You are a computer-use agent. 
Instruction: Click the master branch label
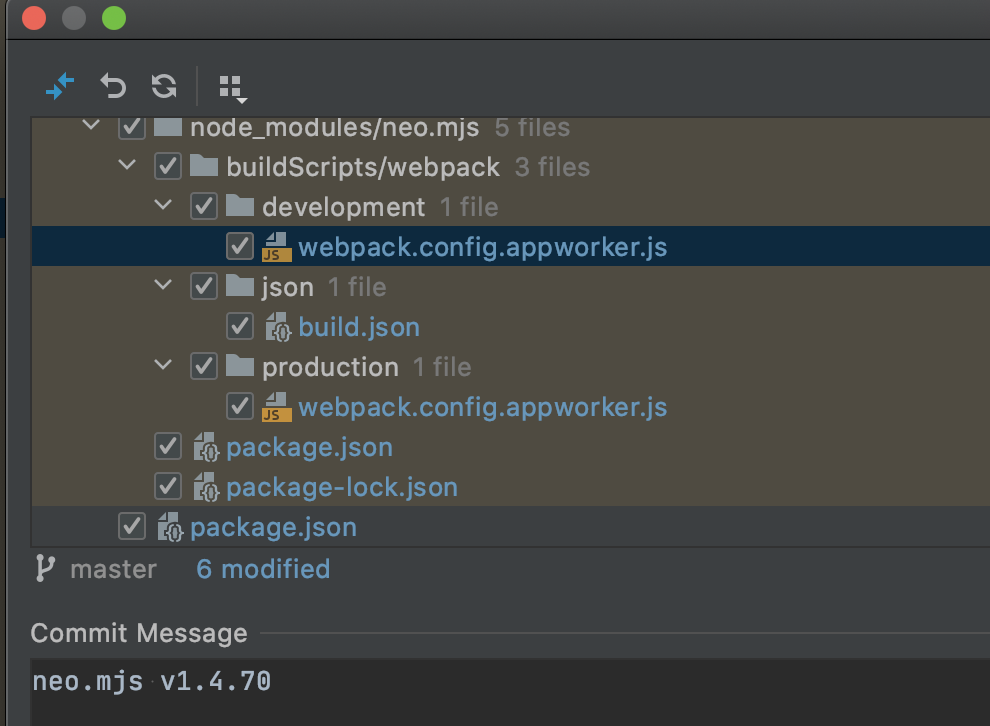point(114,569)
